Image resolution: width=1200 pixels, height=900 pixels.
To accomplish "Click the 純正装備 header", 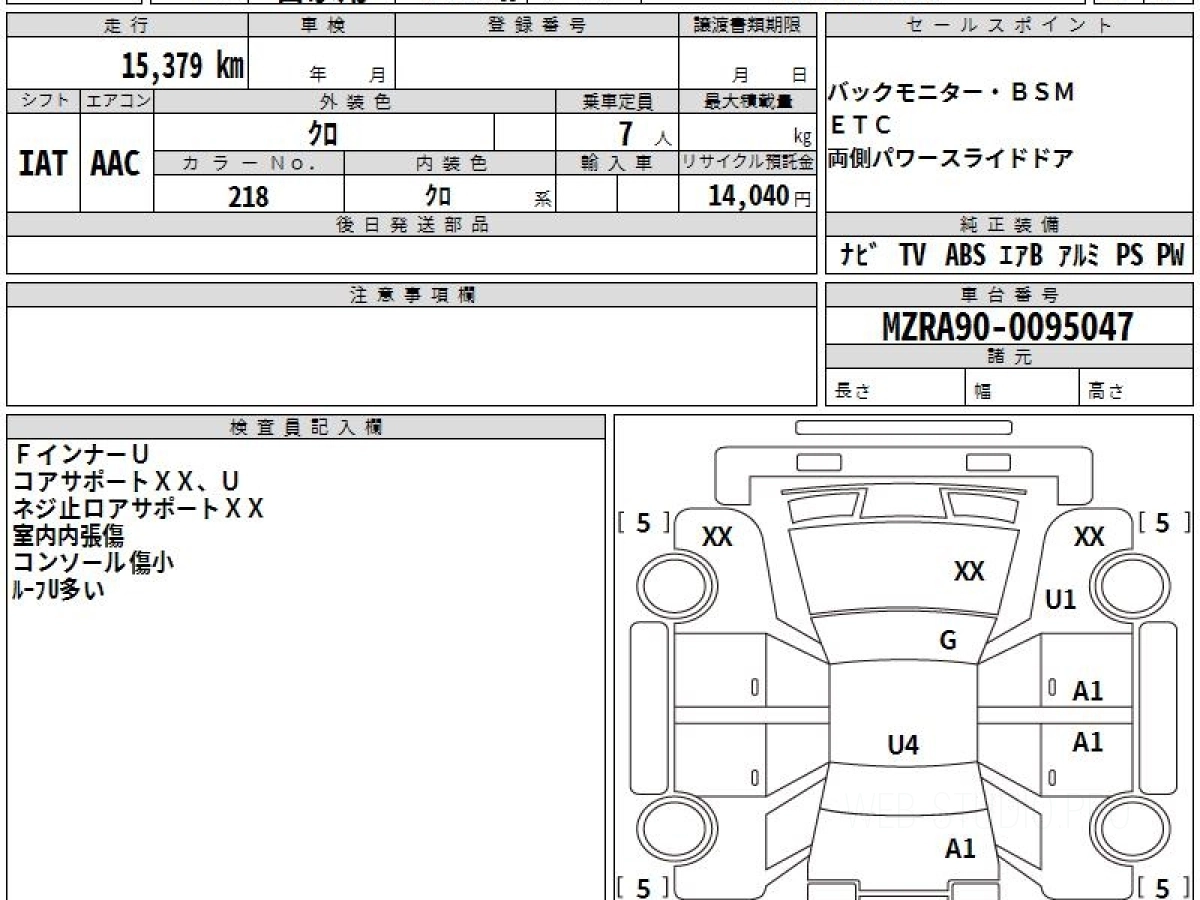I will [1009, 225].
